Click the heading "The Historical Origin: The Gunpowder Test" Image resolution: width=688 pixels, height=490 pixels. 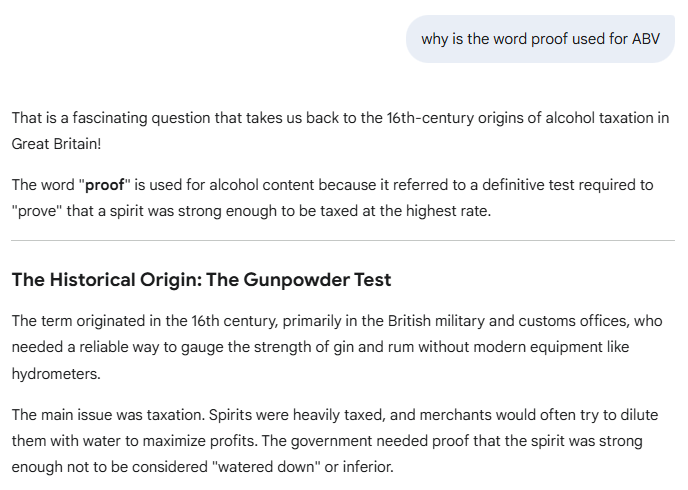201,280
